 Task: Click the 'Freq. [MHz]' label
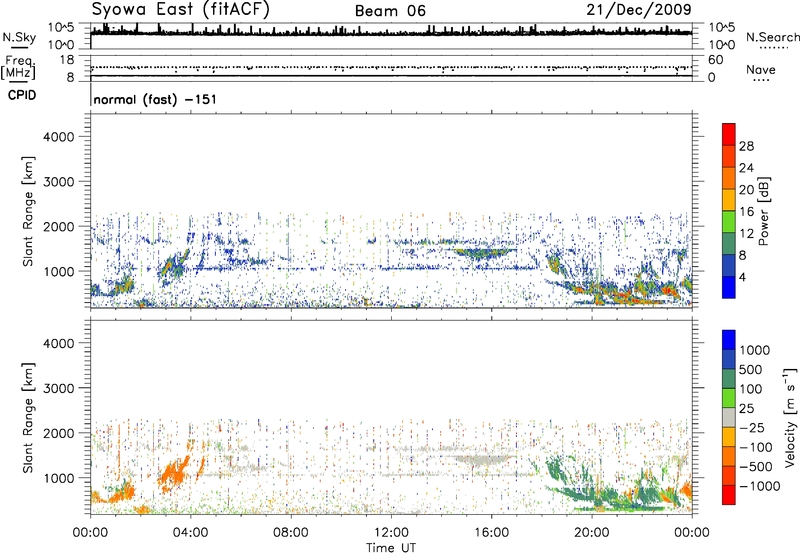[x=19, y=67]
